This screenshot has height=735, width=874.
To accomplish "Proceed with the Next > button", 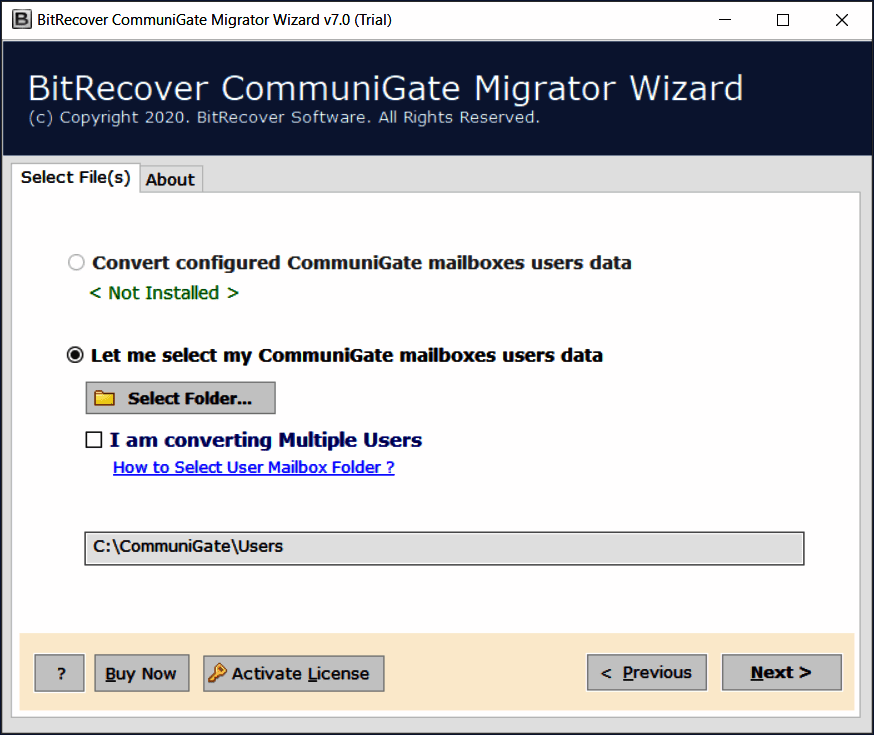I will click(x=781, y=672).
